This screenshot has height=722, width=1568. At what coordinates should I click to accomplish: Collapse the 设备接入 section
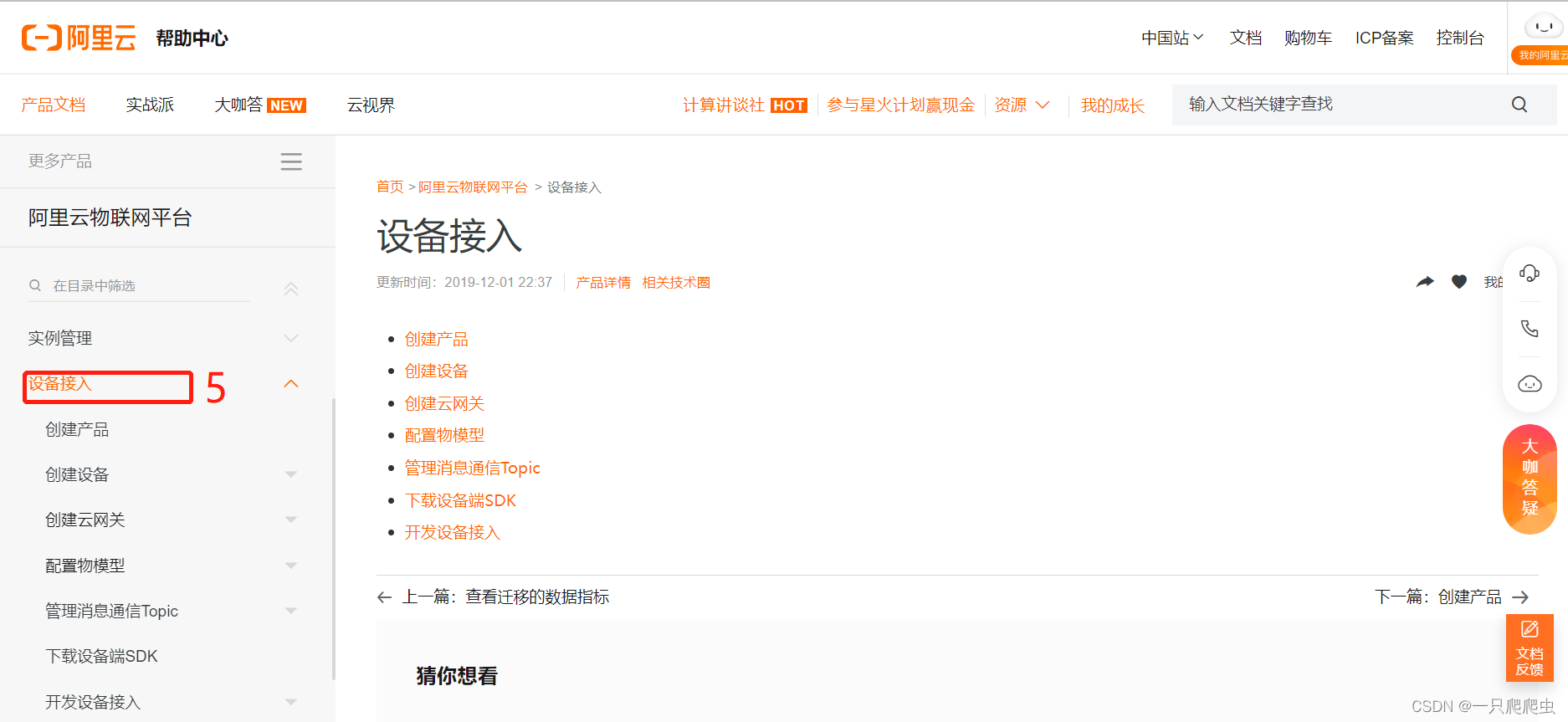pyautogui.click(x=291, y=384)
